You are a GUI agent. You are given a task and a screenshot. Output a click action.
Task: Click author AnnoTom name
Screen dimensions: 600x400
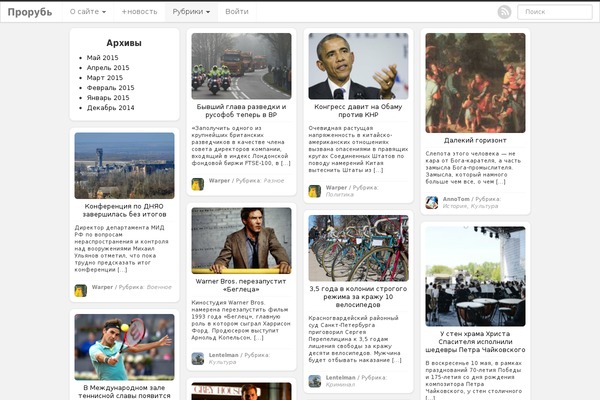click(x=456, y=199)
